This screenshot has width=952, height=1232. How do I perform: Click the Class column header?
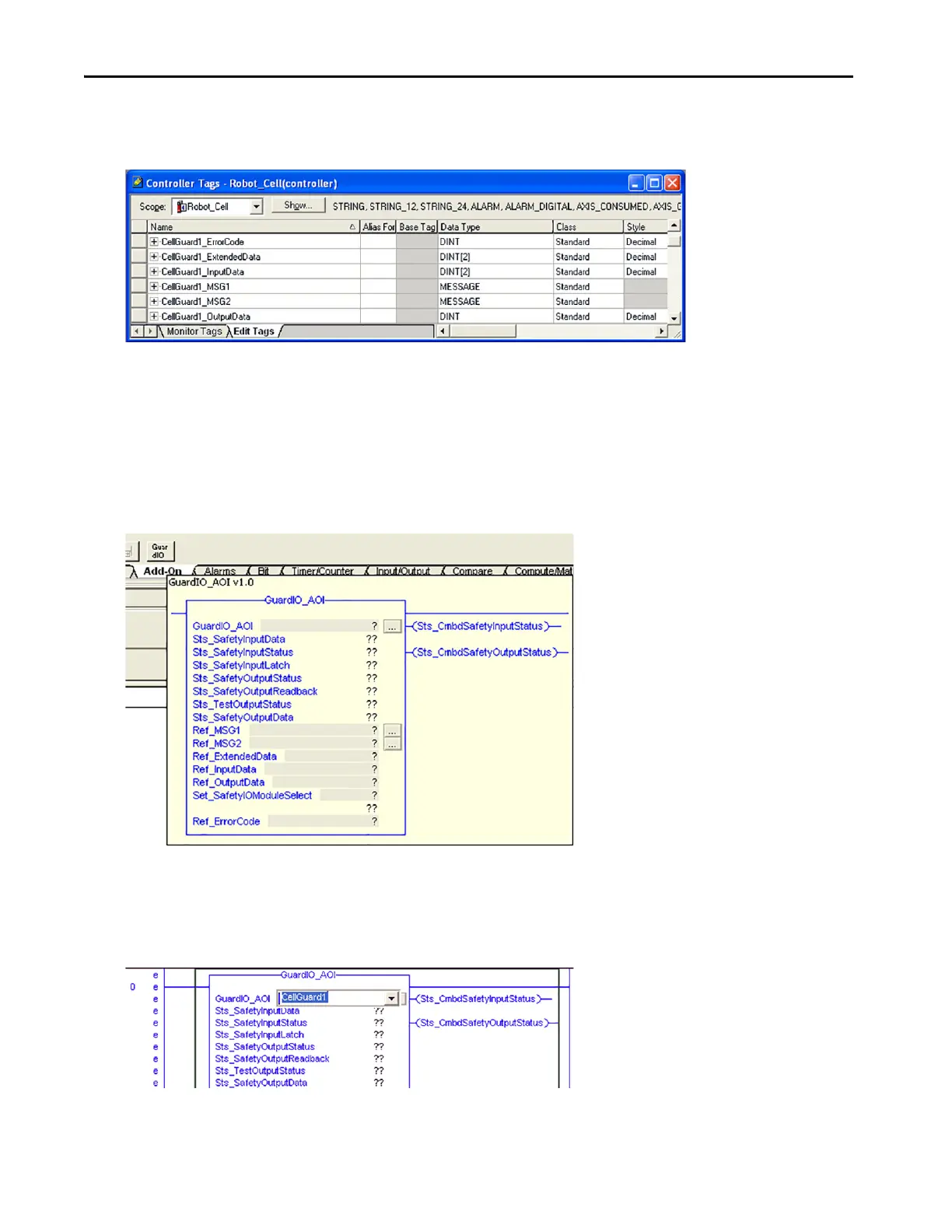click(588, 227)
